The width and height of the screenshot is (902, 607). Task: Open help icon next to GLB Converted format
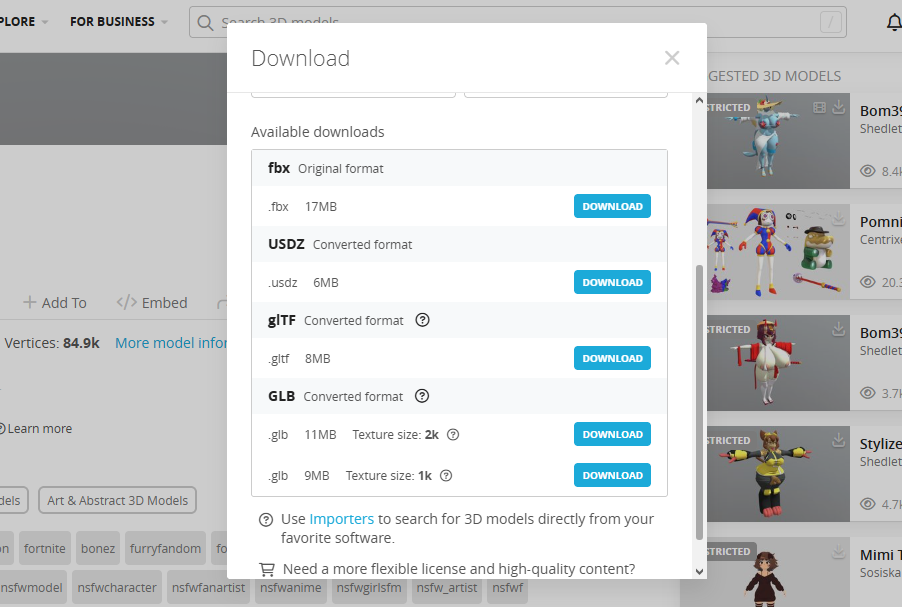click(422, 396)
